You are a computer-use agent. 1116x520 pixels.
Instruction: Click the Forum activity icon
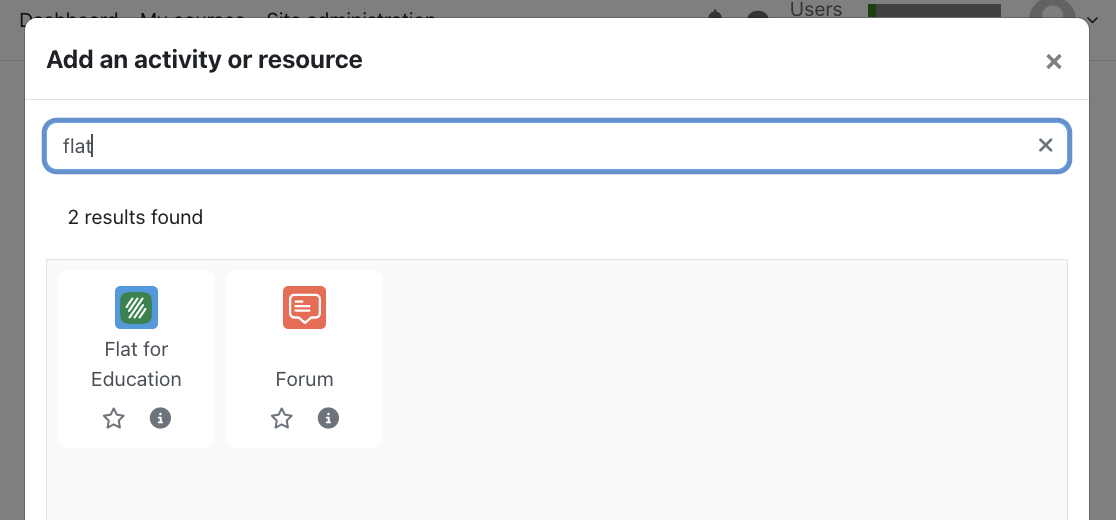304,308
